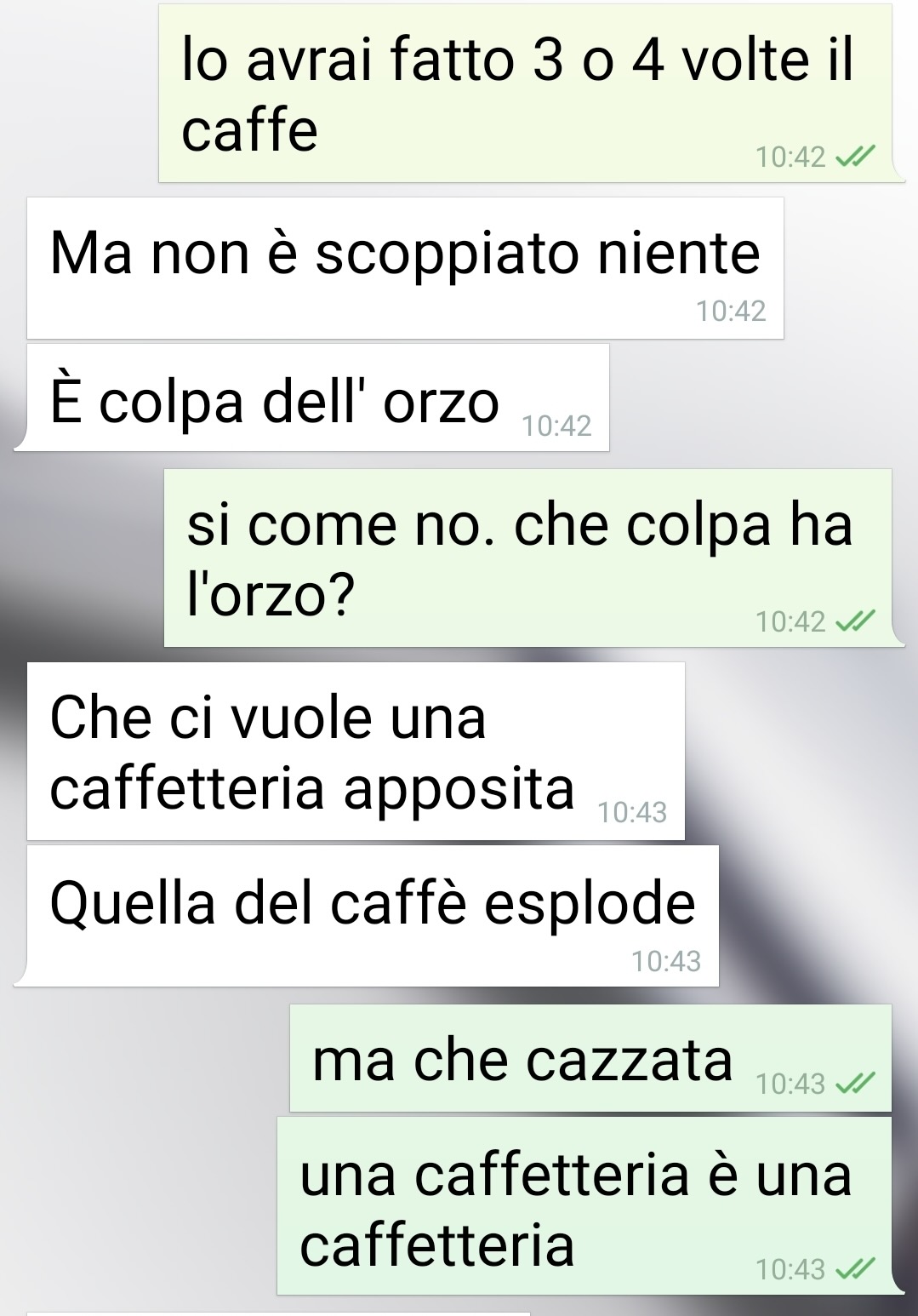This screenshot has height=1316, width=918.
Task: Click read-receipt double check on first message
Action: click(855, 157)
